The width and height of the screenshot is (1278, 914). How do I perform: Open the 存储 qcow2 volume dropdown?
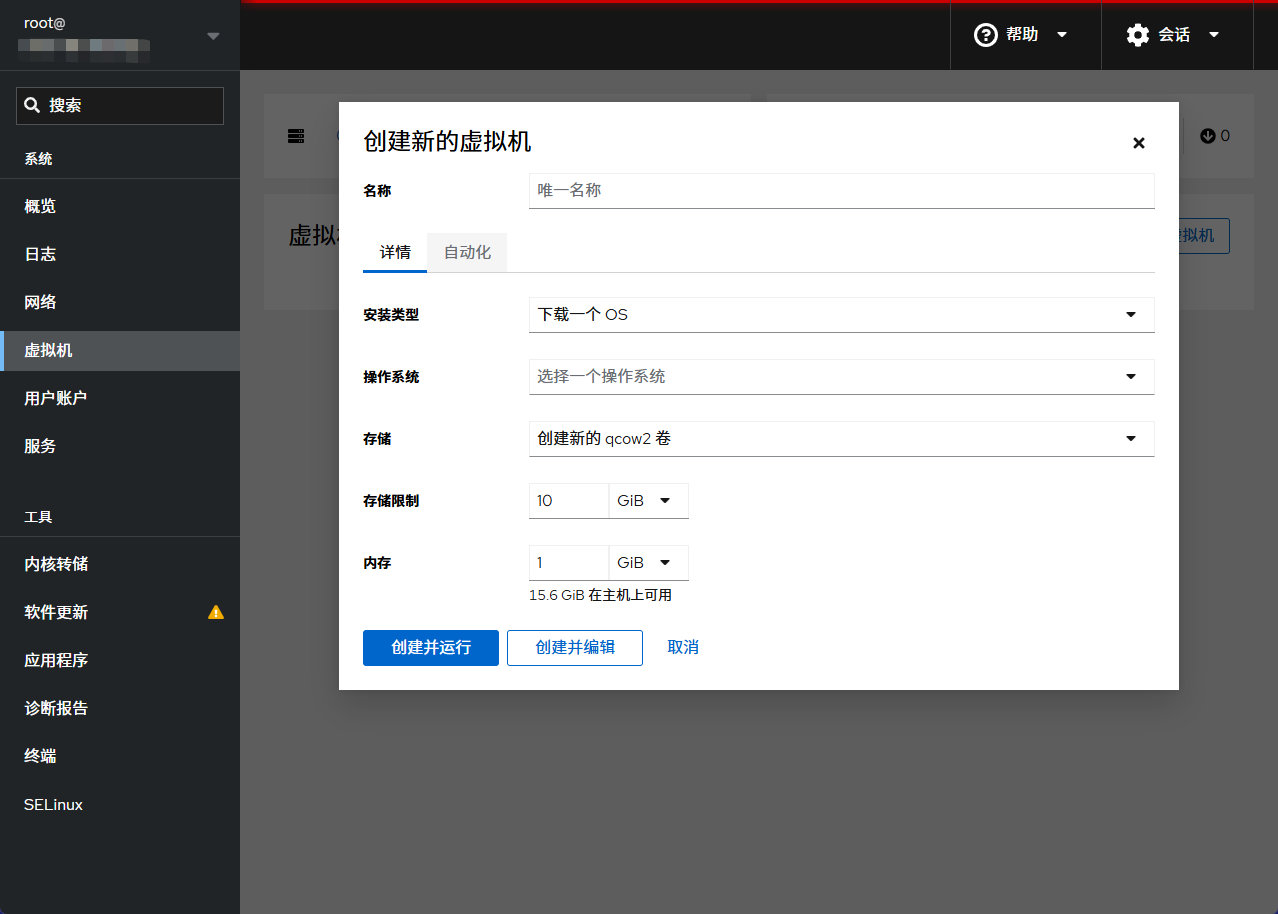(x=841, y=438)
